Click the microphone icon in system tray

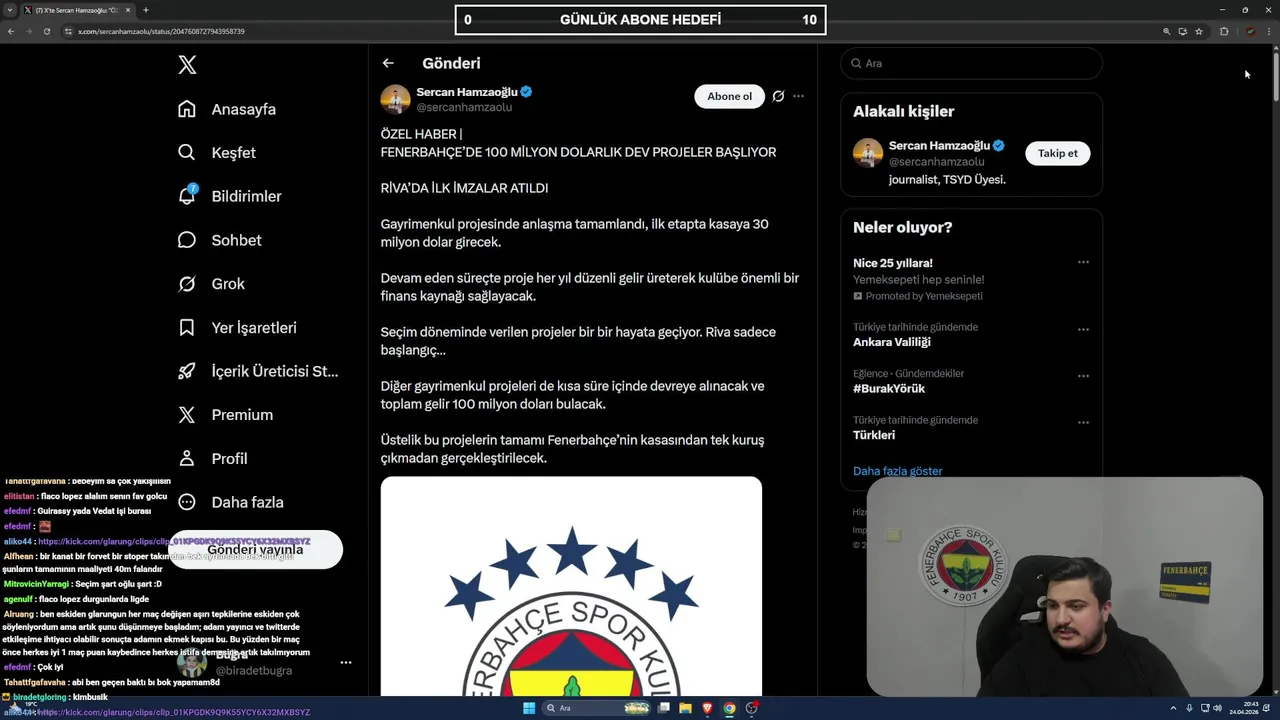(1189, 708)
